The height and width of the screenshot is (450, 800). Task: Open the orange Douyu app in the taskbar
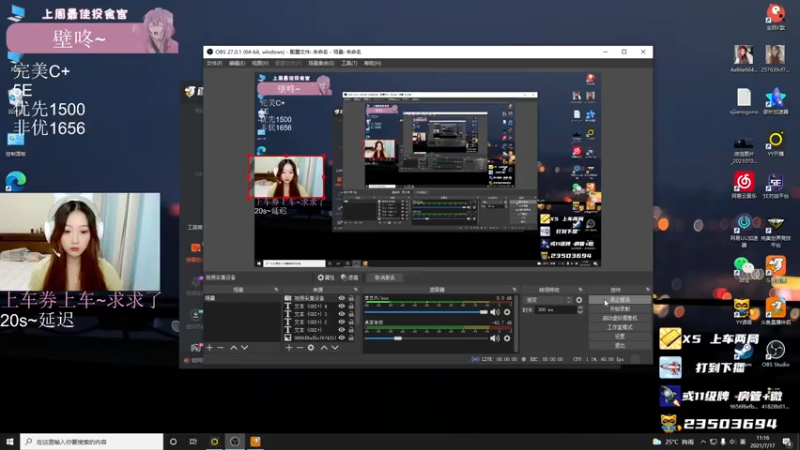(x=255, y=441)
